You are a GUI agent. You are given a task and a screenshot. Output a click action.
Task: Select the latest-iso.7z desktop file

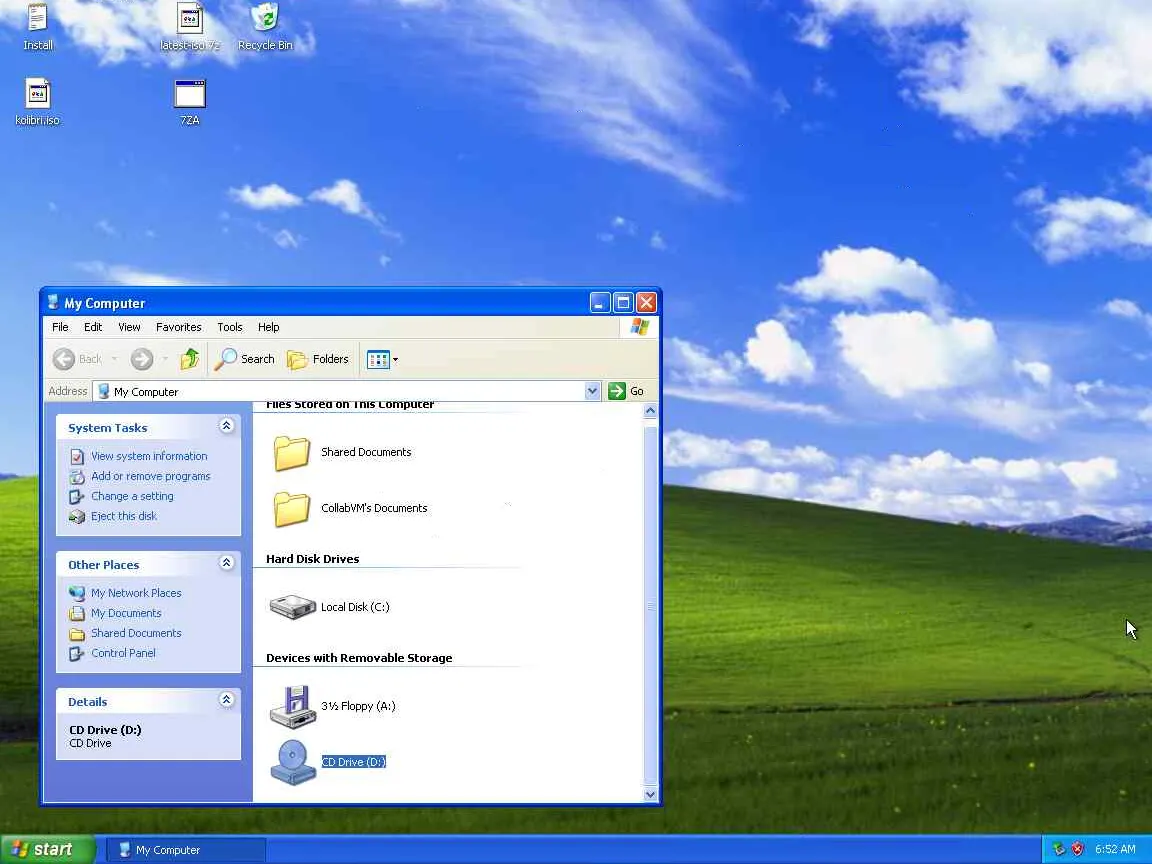(190, 27)
